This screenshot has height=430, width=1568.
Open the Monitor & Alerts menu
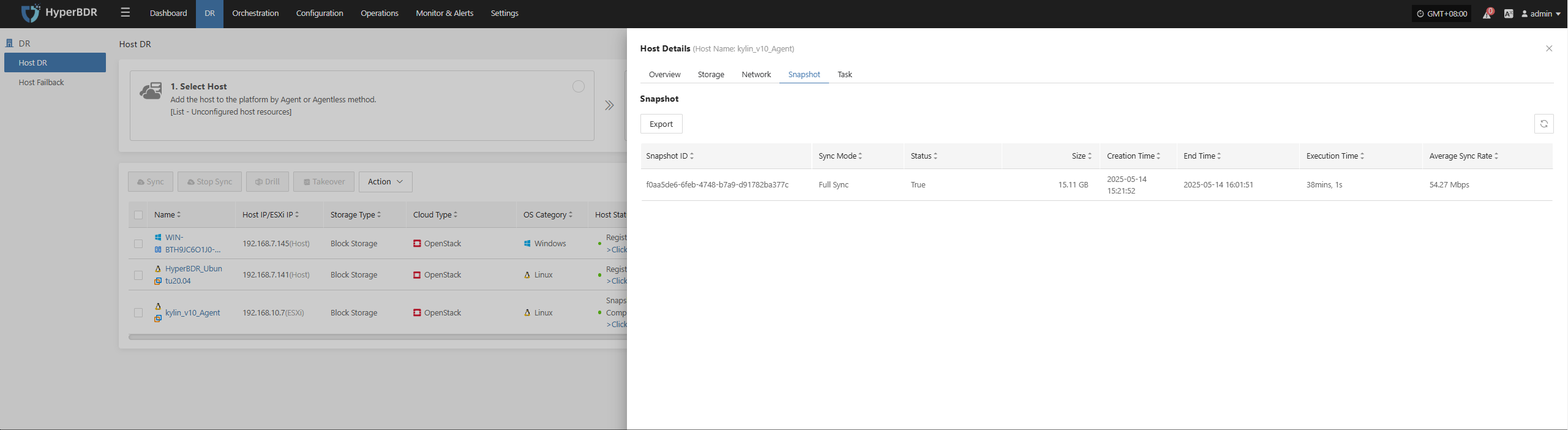pyautogui.click(x=445, y=13)
